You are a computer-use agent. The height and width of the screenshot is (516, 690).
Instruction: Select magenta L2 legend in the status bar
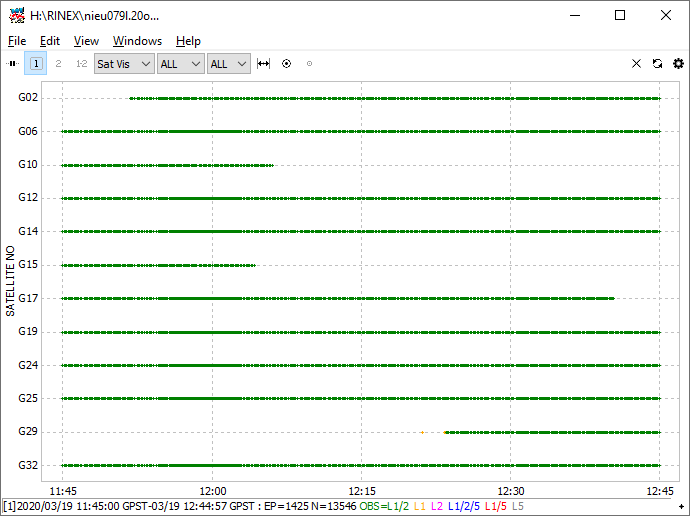pos(437,506)
